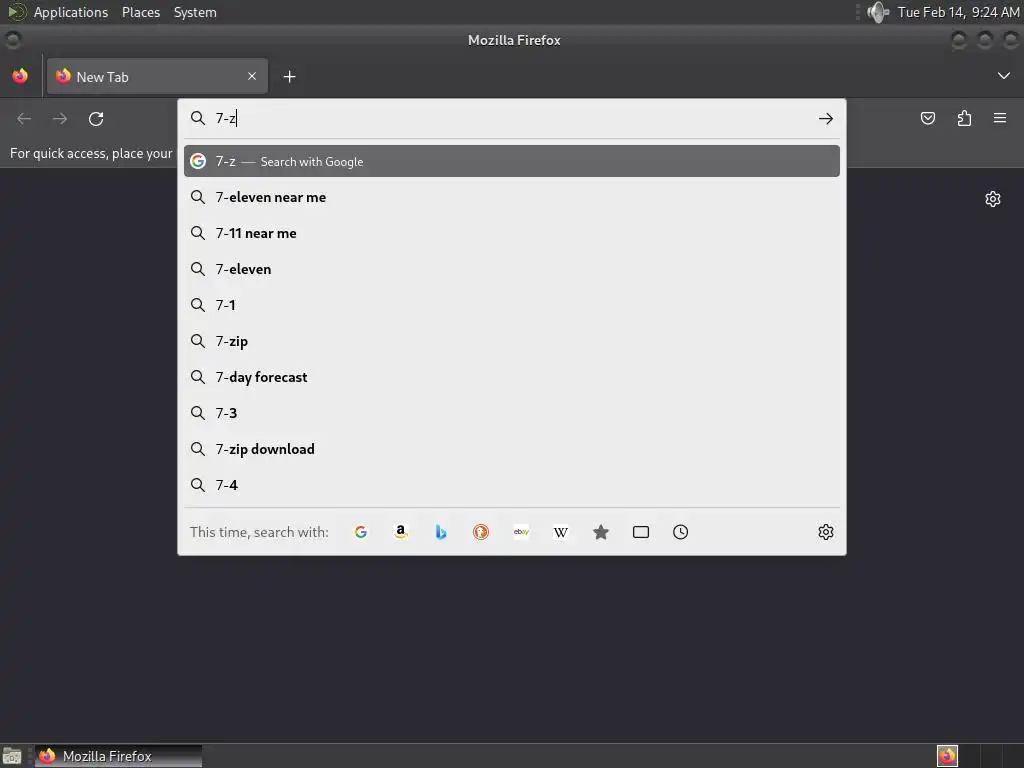
Task: Select the Mozilla Firefox taskbar entry
Action: 118,756
